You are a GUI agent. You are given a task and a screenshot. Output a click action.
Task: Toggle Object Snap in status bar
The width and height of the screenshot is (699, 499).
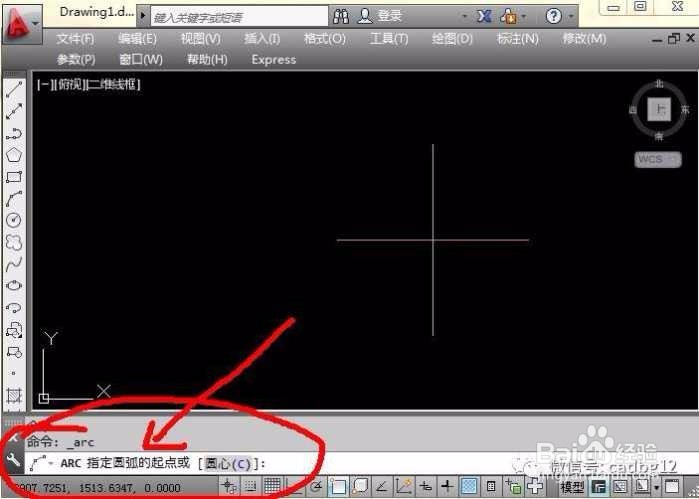point(338,487)
